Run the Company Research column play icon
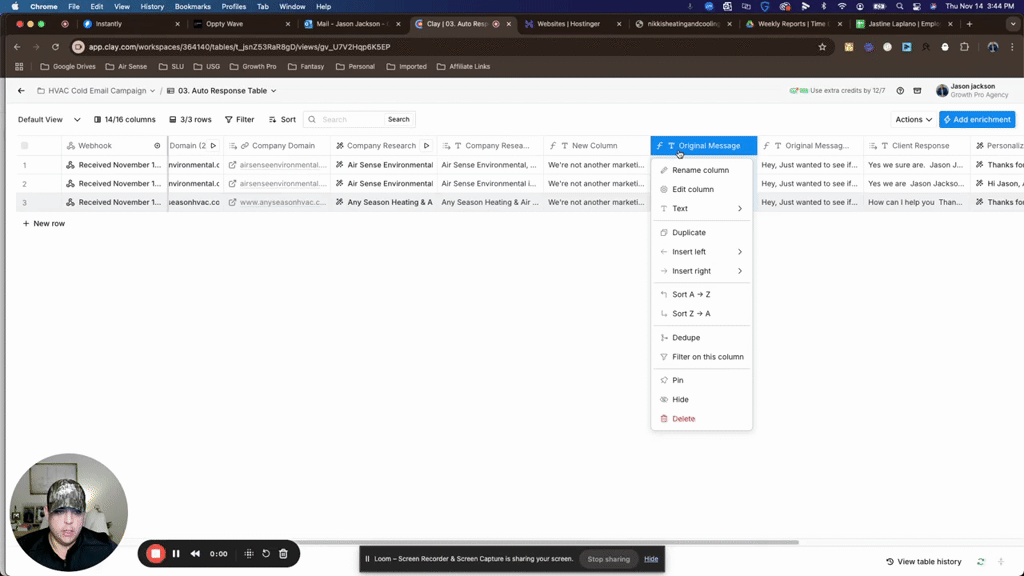1024x576 pixels. 426,146
